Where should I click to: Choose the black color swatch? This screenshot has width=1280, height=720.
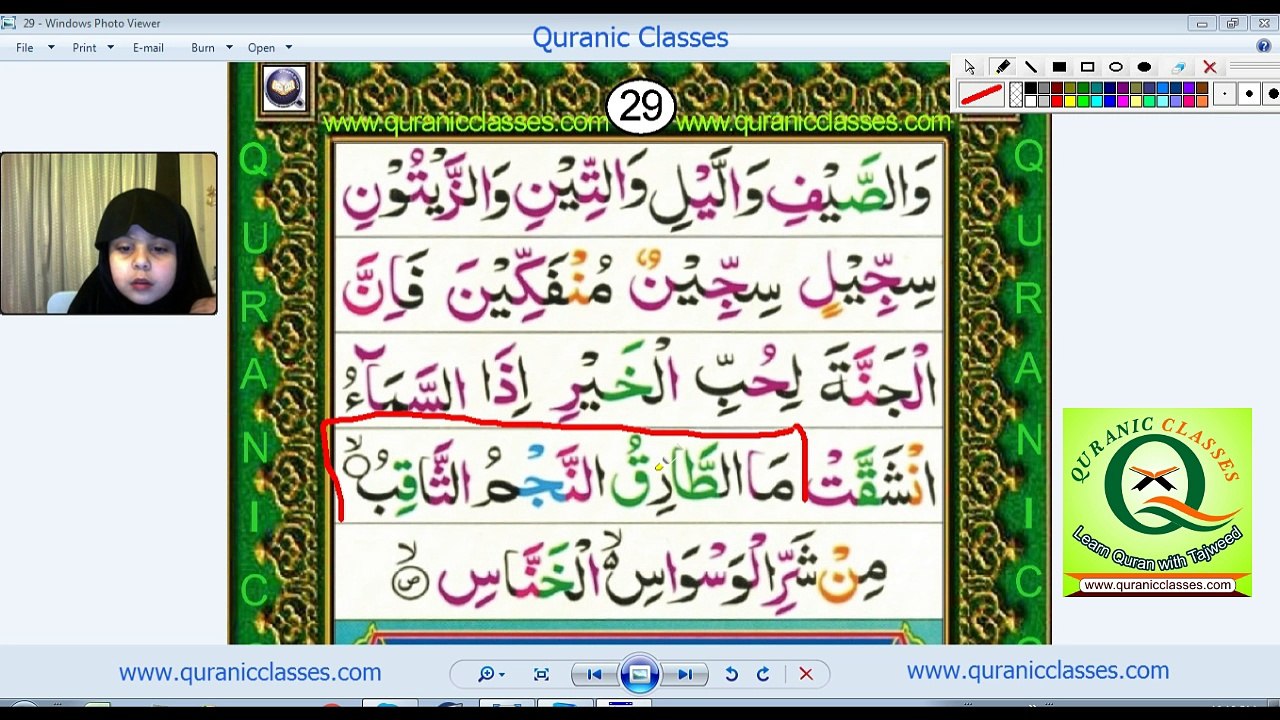(1030, 89)
